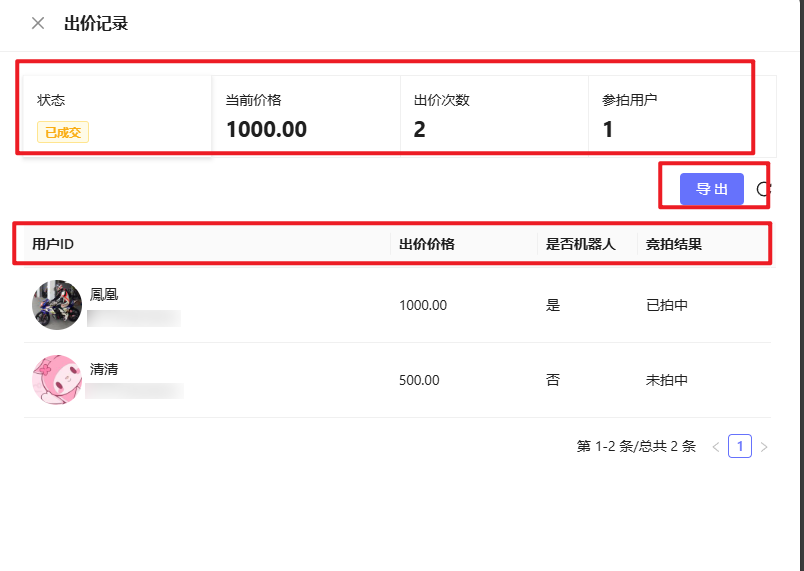
Task: Click the 竞拍结果 column header
Action: click(673, 243)
